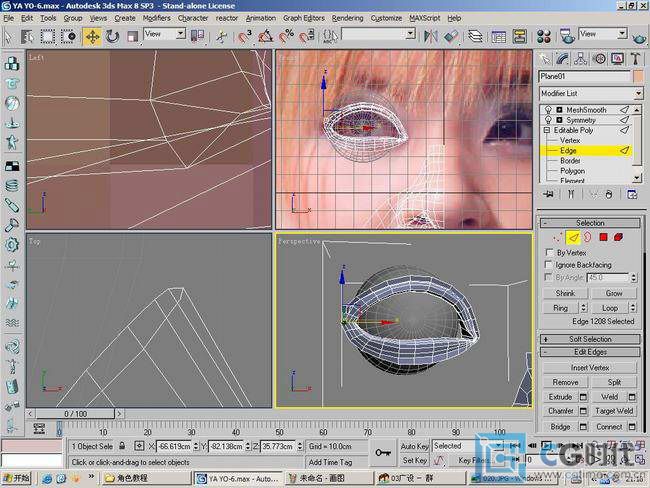Open the Curve Editor icon

498,36
